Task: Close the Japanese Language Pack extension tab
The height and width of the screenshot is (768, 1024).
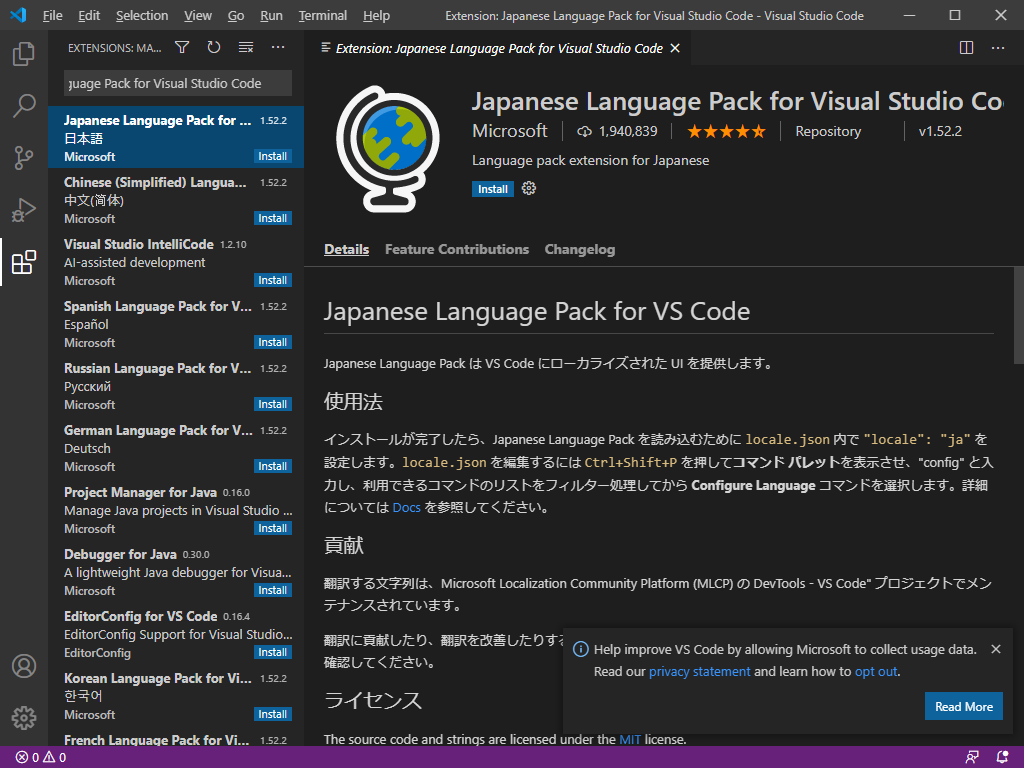Action: (675, 48)
